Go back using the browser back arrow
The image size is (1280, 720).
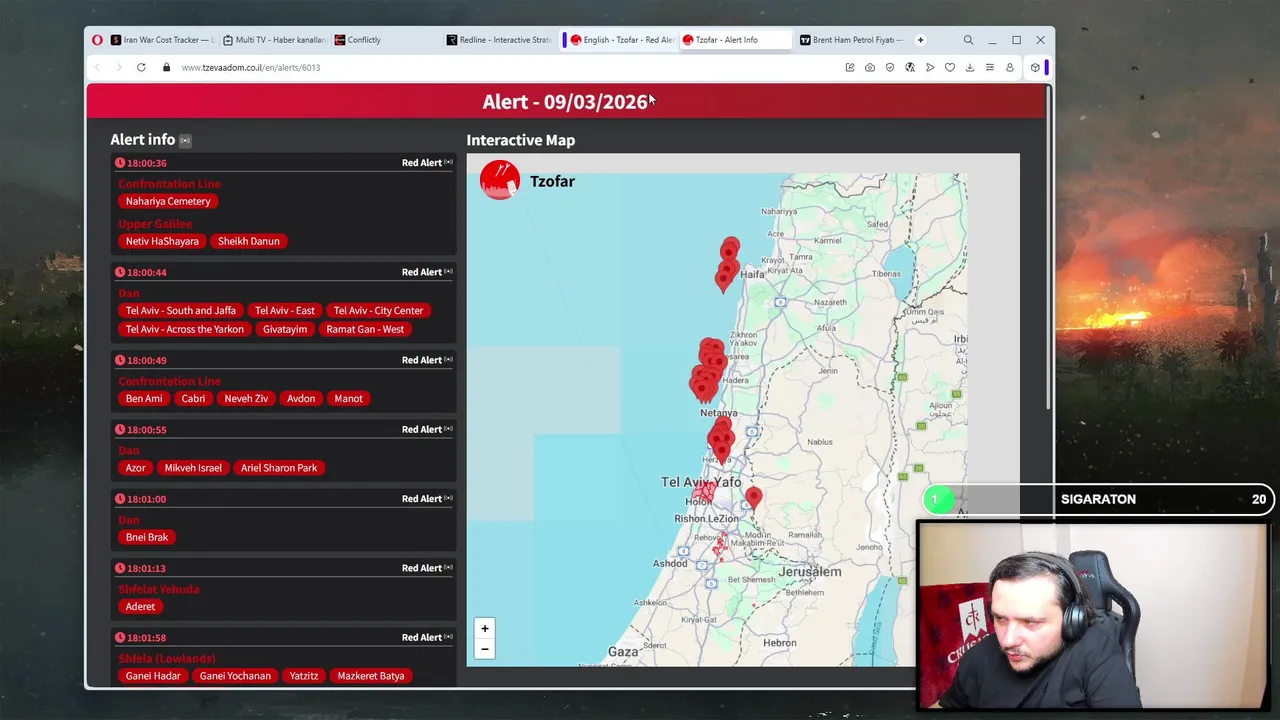[x=97, y=67]
